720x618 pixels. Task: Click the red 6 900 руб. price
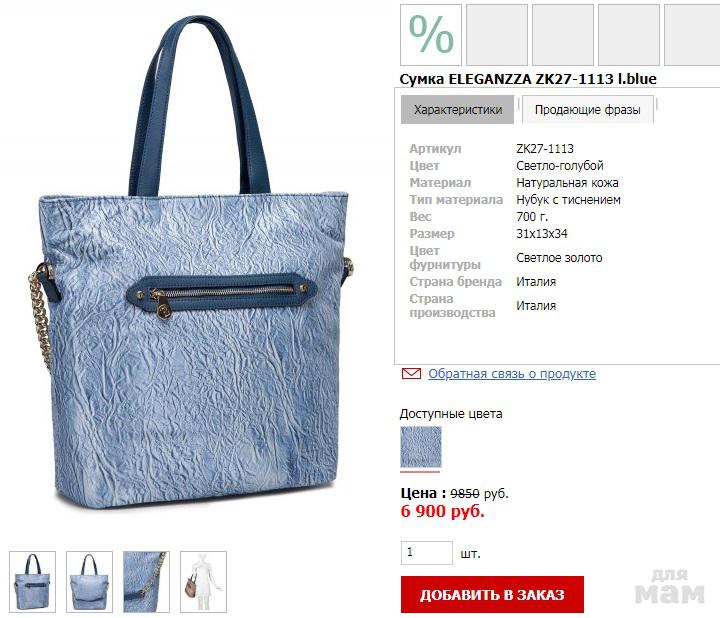[443, 511]
